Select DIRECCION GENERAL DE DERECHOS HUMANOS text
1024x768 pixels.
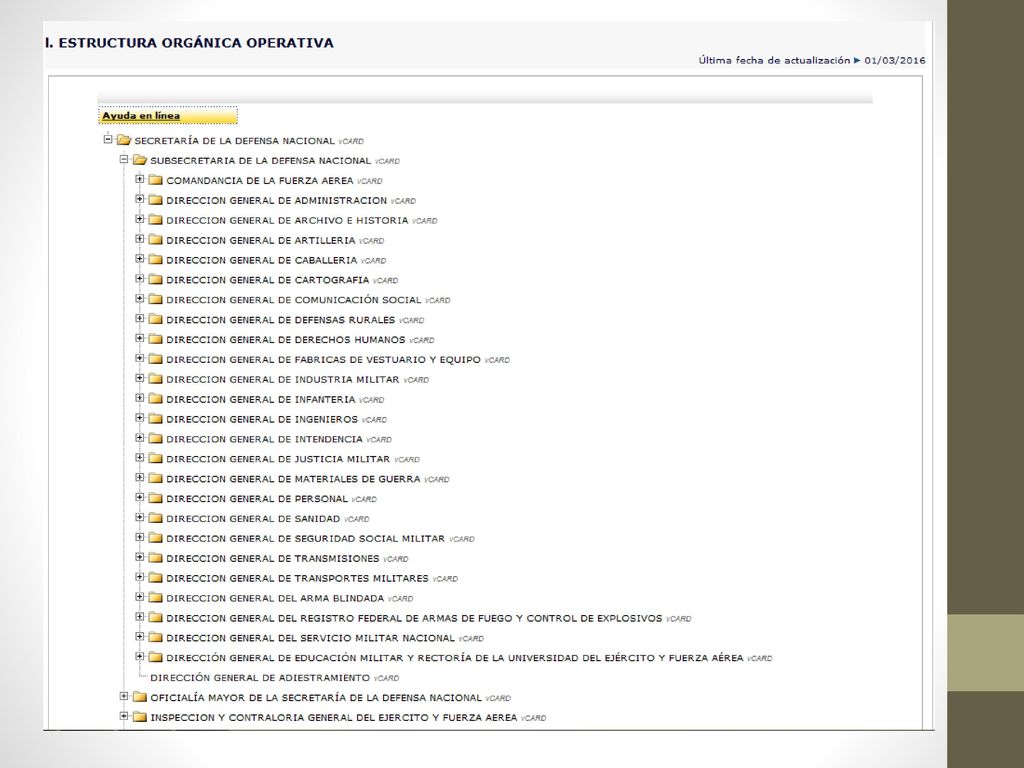[285, 340]
